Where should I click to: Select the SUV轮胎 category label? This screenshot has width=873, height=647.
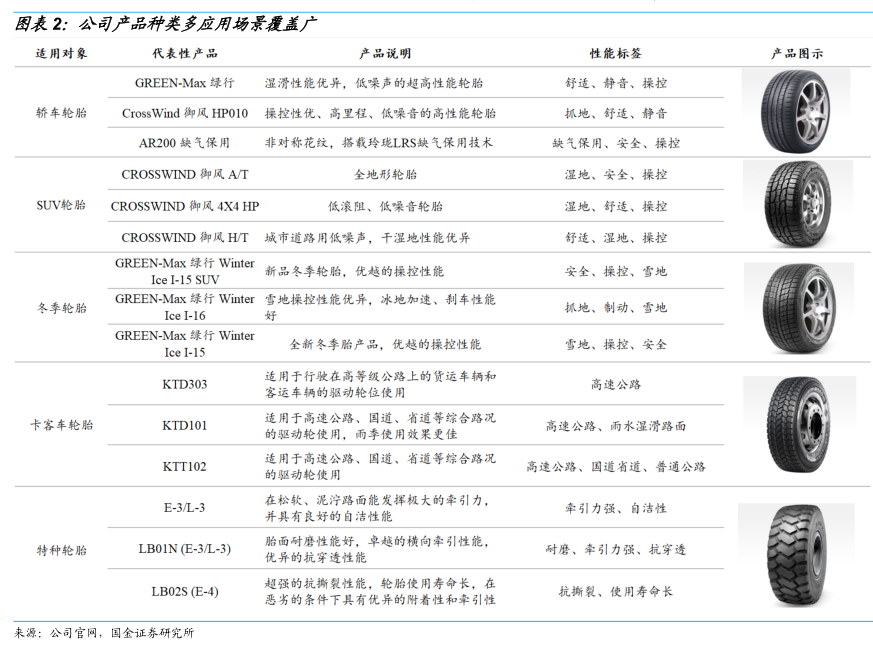[x=61, y=206]
